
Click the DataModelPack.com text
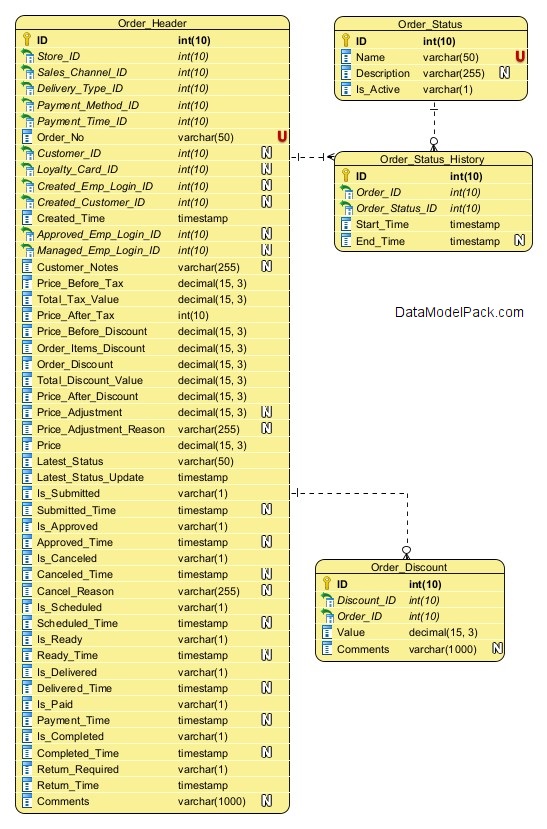click(459, 312)
